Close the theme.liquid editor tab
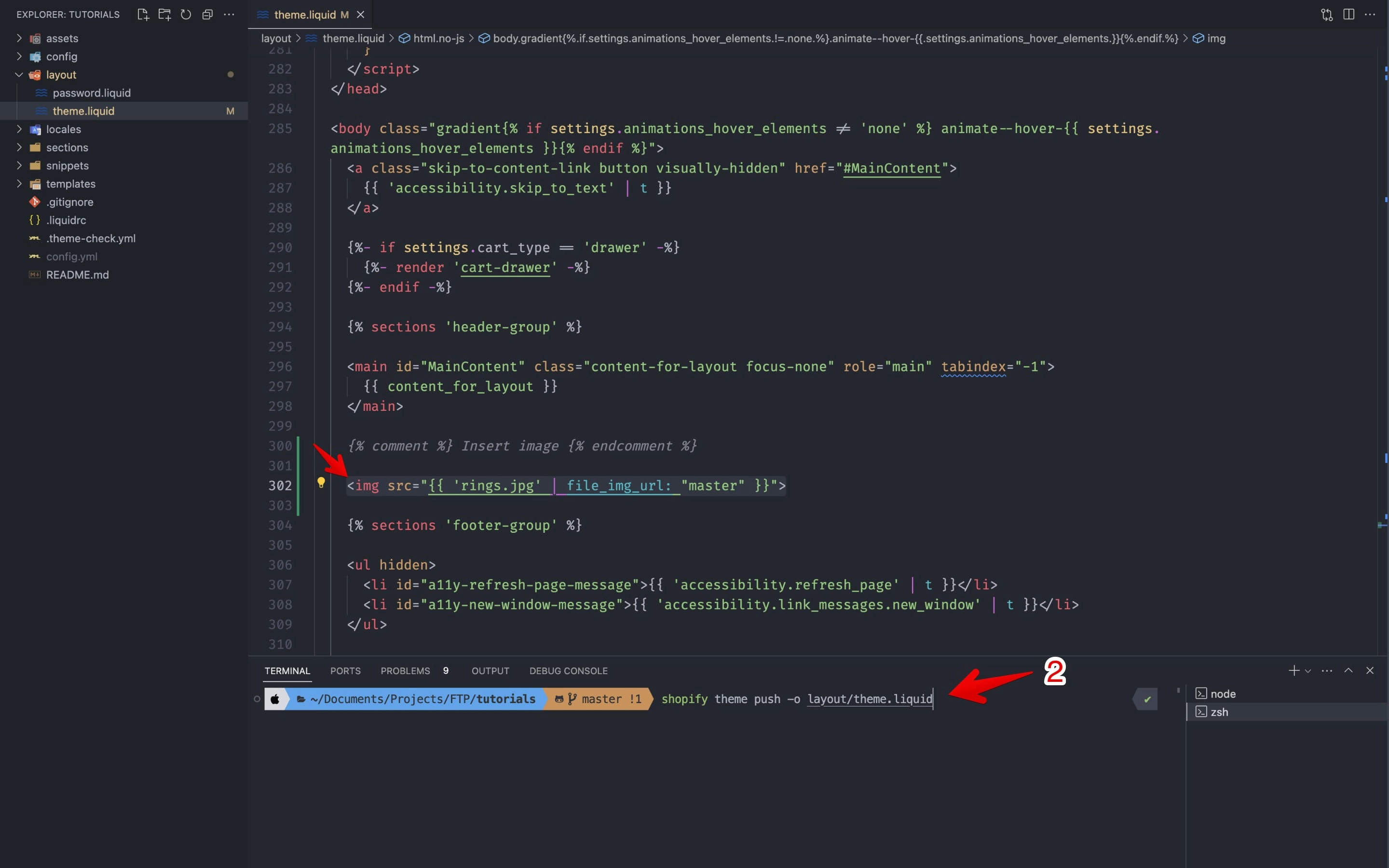This screenshot has height=868, width=1389. [x=360, y=14]
